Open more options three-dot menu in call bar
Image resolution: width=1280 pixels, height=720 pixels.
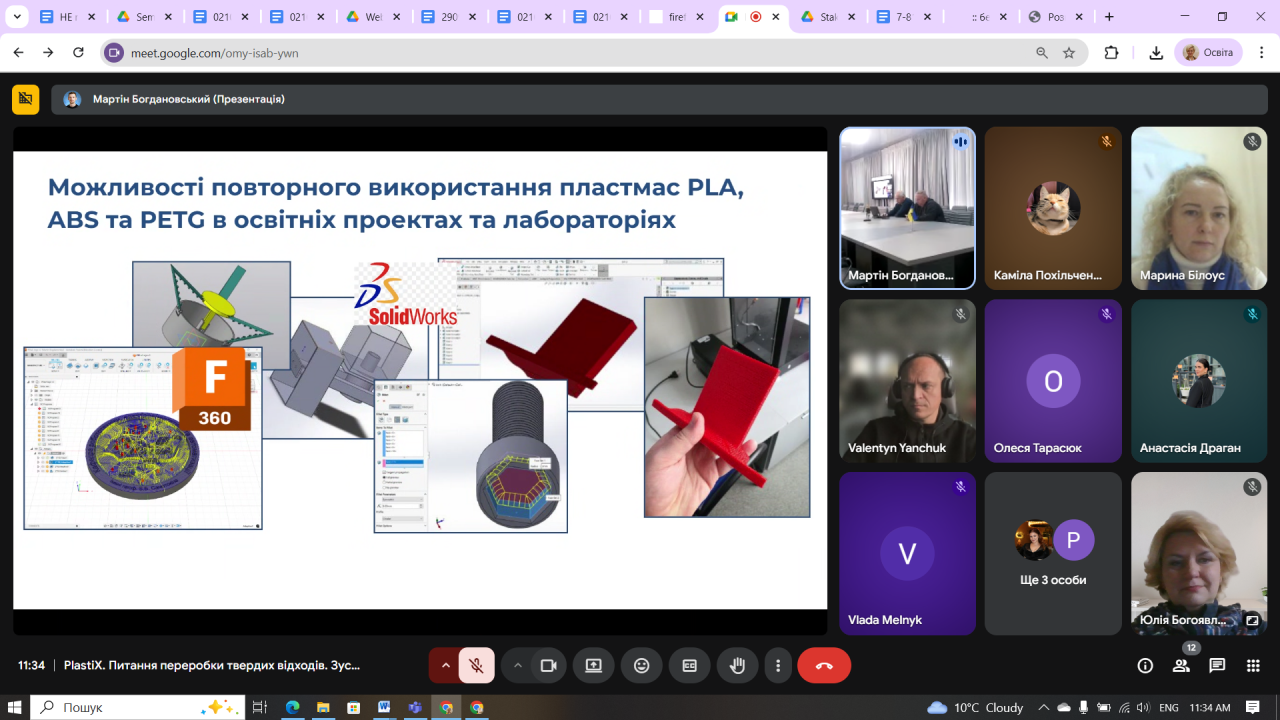pos(778,666)
